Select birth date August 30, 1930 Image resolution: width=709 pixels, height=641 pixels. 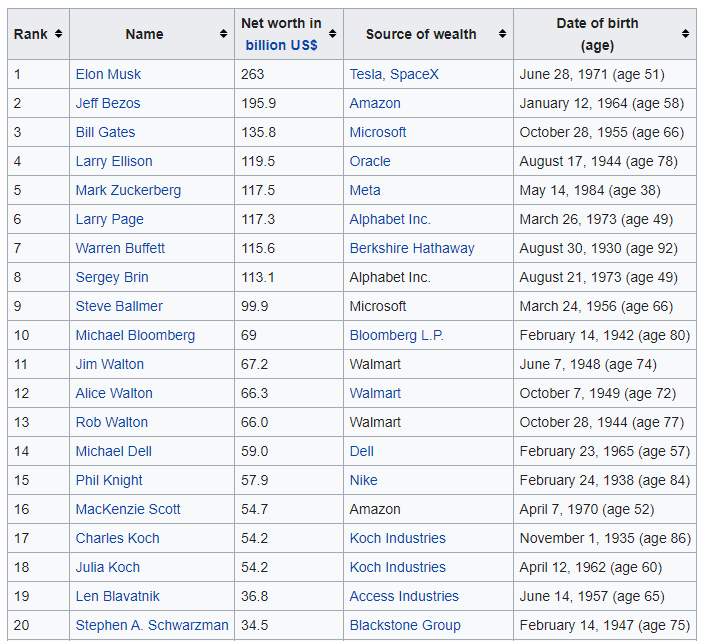[x=570, y=248]
